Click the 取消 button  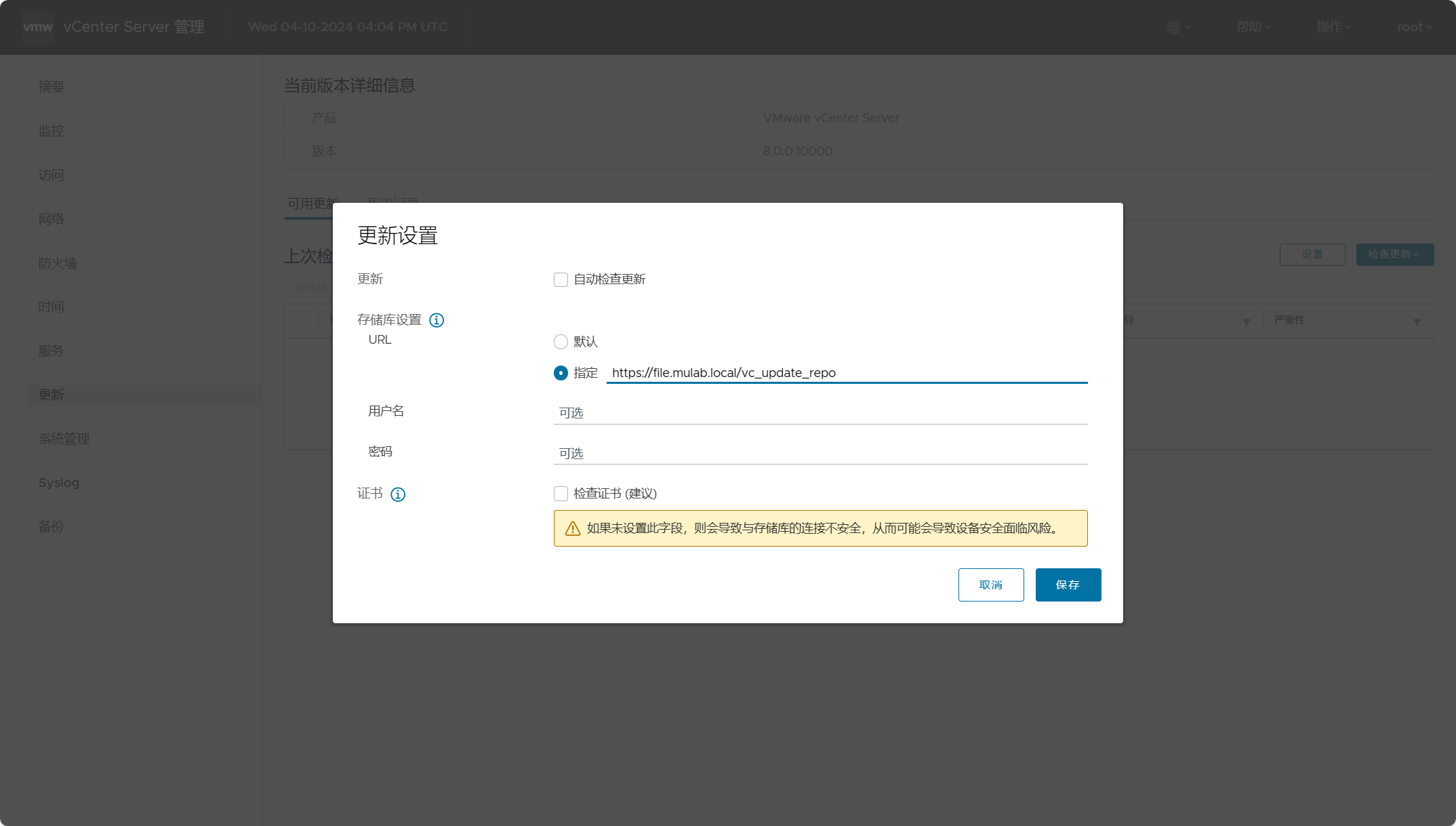click(991, 585)
